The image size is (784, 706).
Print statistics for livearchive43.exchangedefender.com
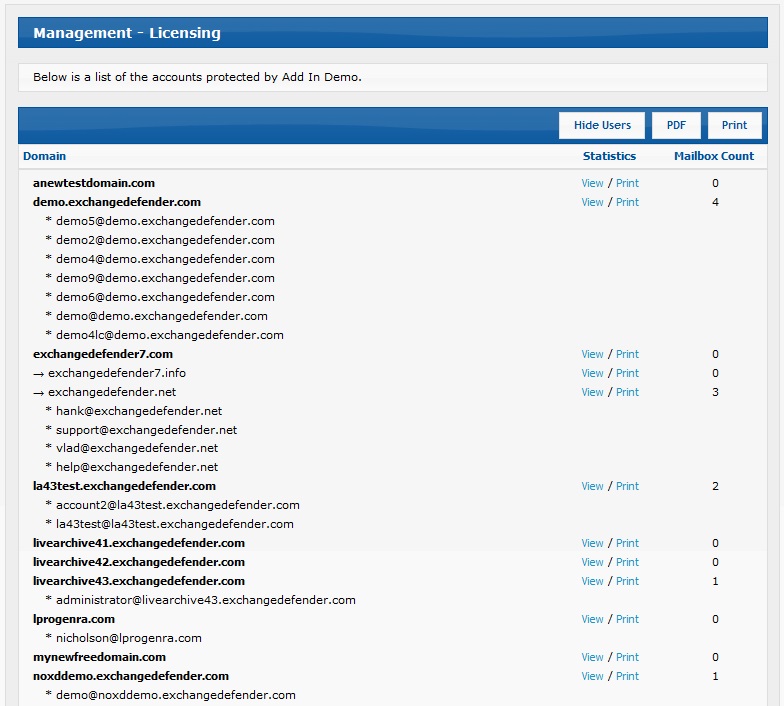627,581
